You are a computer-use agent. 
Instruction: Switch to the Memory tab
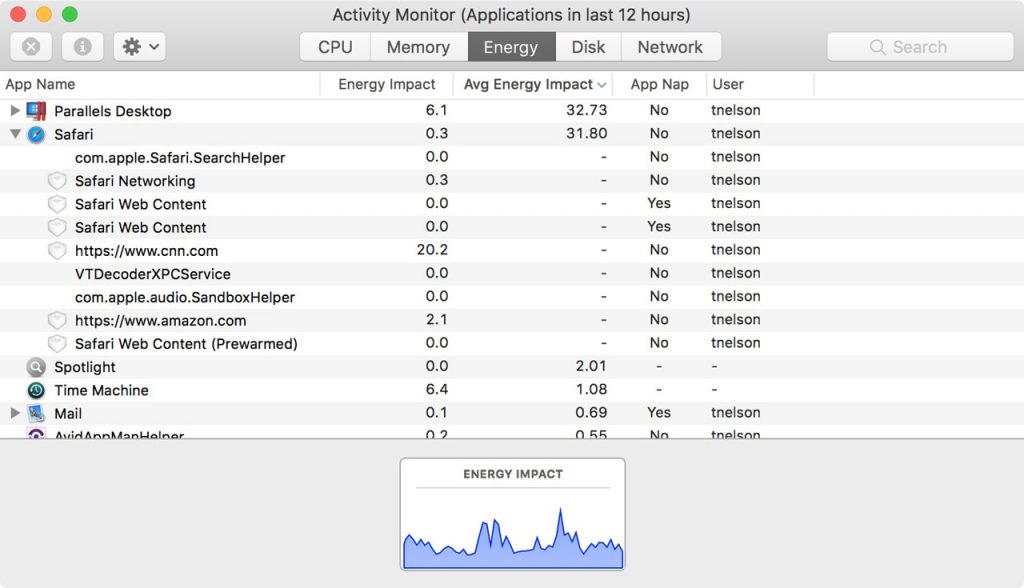pyautogui.click(x=419, y=47)
